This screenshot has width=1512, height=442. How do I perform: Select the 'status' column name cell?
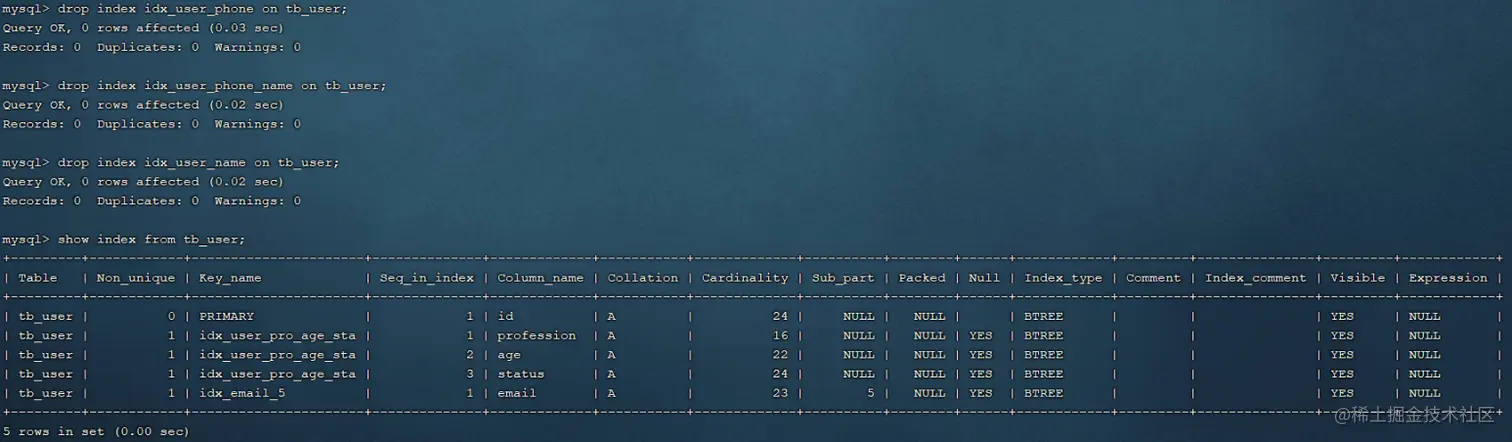coord(521,374)
